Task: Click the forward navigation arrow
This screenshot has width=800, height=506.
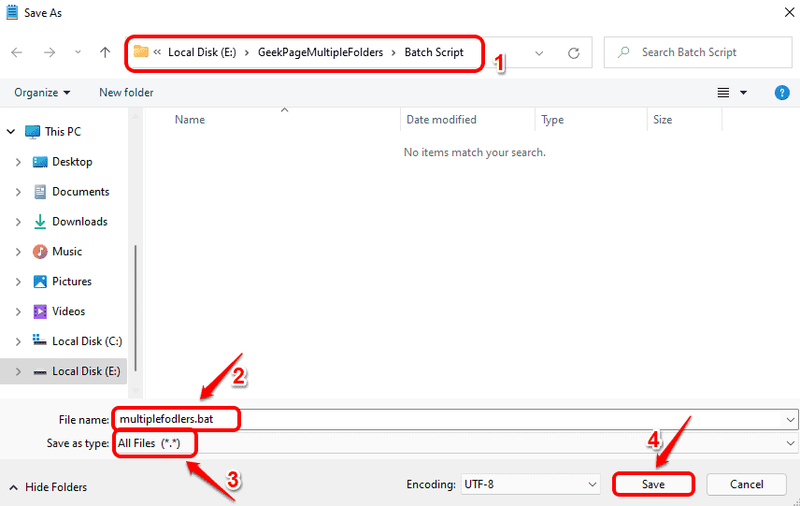Action: (x=49, y=53)
